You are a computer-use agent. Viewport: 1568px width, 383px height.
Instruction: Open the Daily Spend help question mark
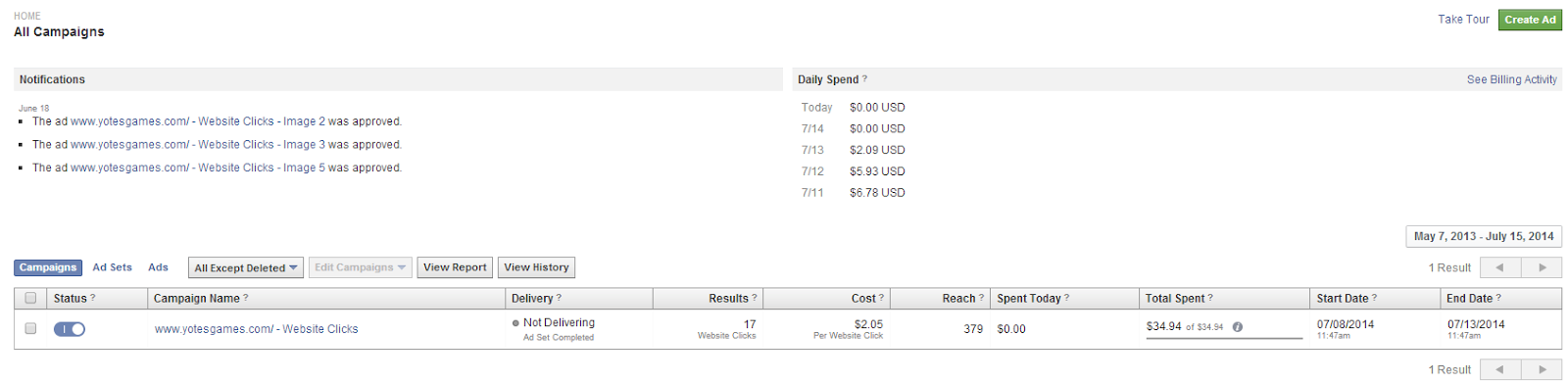pyautogui.click(x=864, y=79)
